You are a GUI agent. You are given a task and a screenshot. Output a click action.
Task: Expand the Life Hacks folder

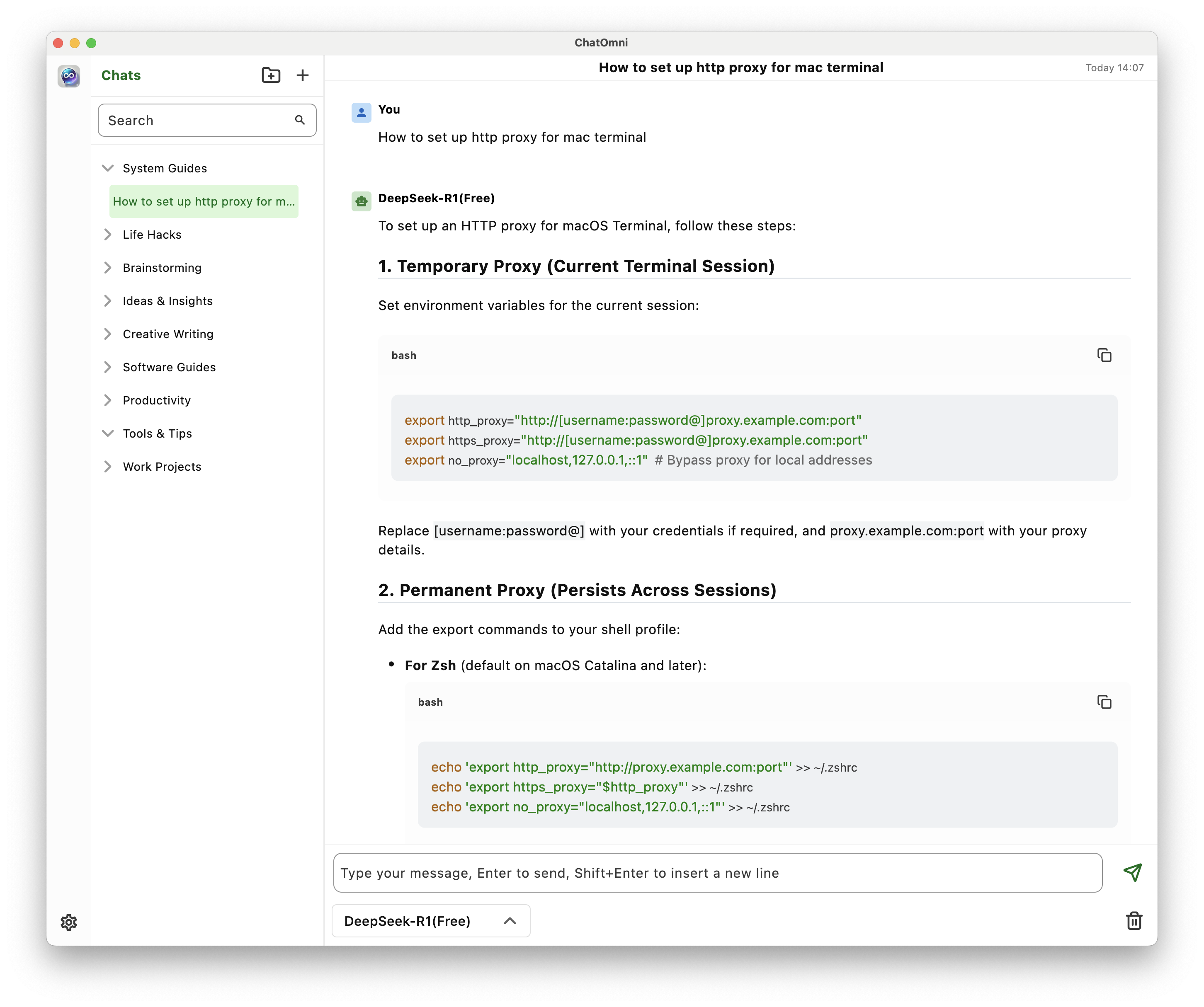[x=108, y=235]
